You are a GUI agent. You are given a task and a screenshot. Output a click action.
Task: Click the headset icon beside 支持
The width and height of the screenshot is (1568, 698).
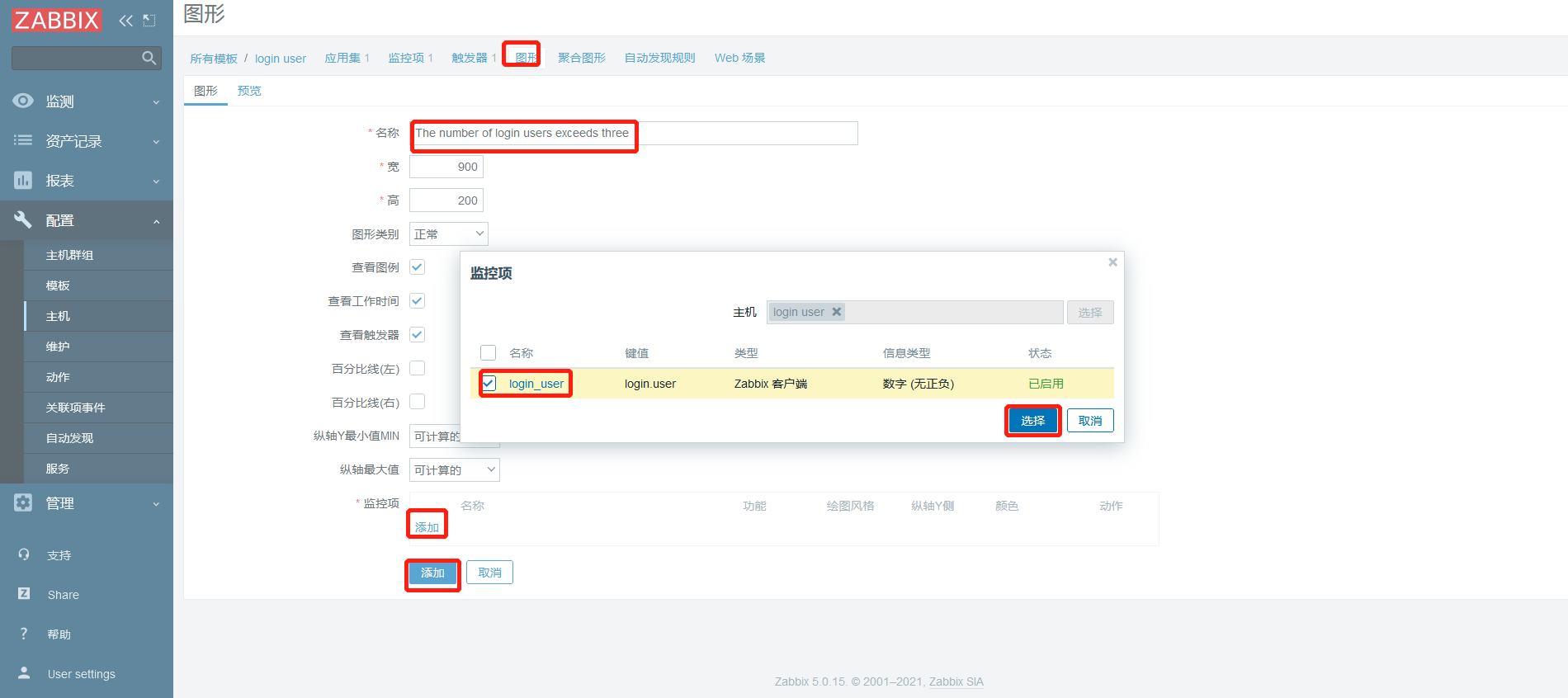24,554
